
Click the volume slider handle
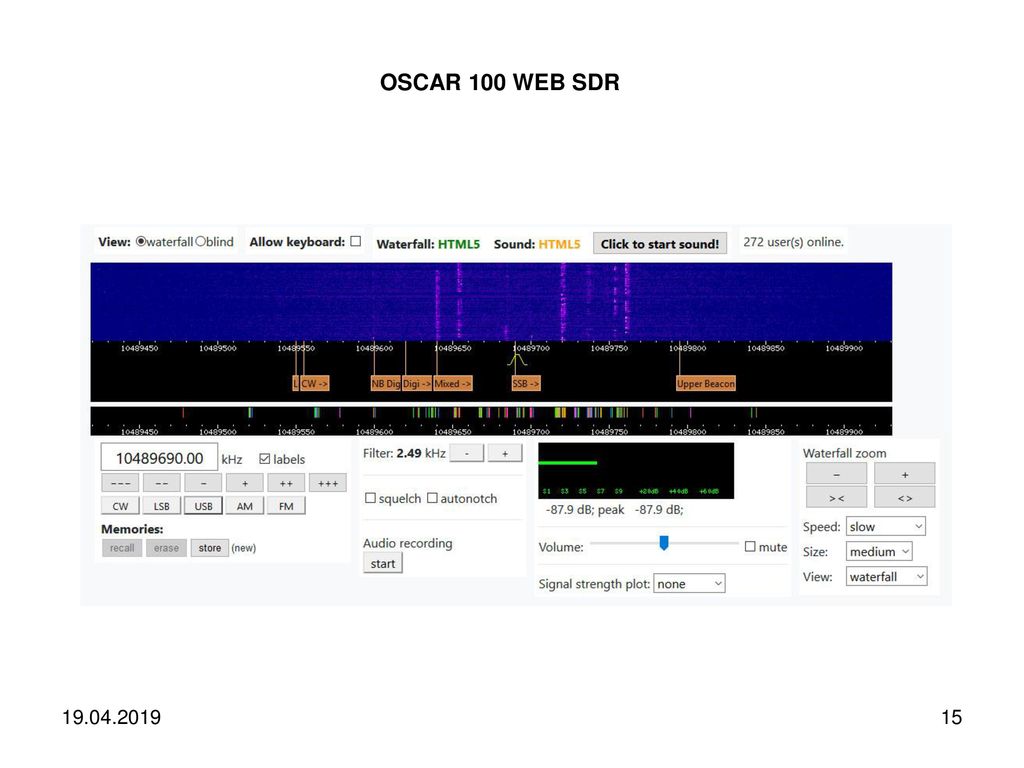coord(664,543)
